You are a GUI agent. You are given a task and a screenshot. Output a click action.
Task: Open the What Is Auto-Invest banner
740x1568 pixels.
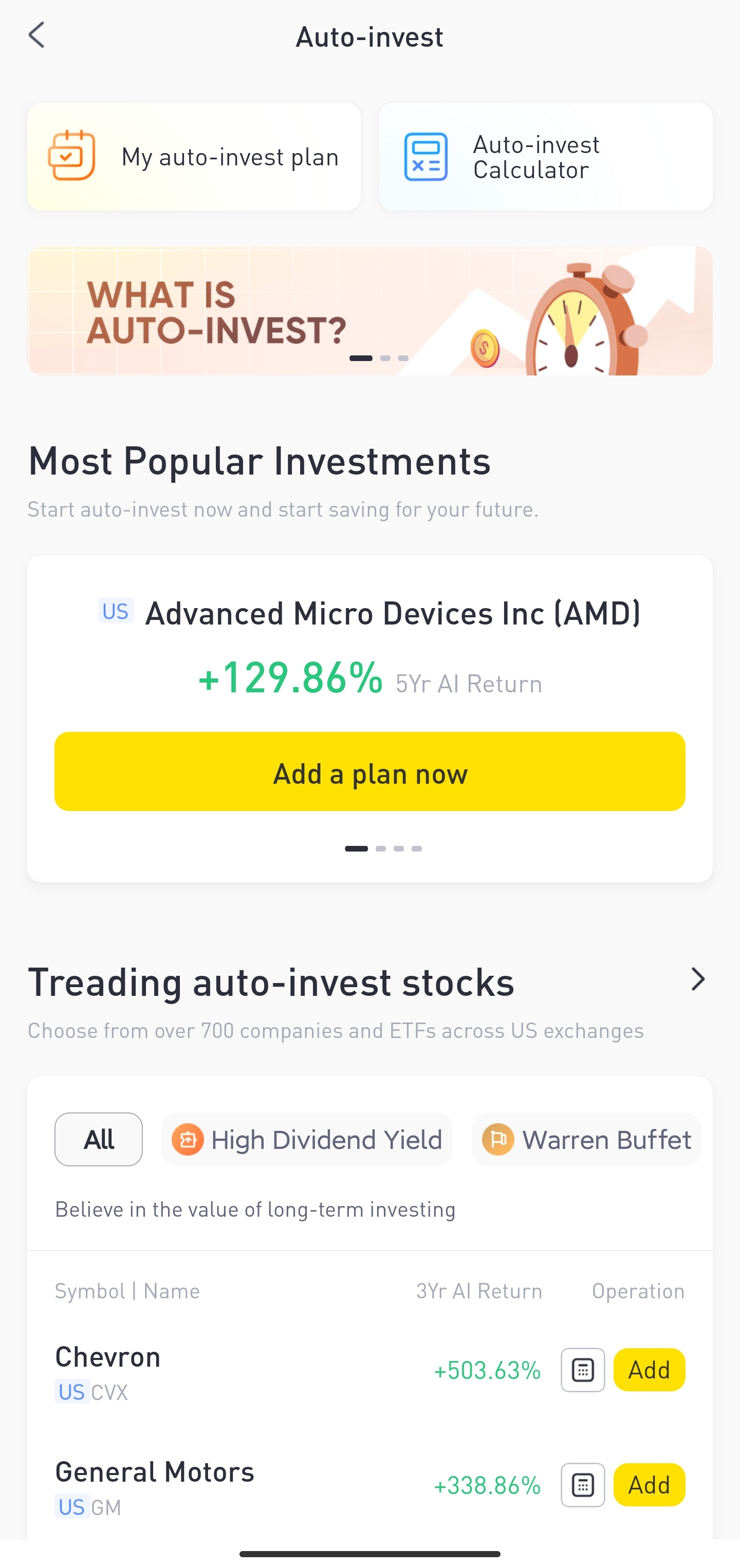(216, 312)
